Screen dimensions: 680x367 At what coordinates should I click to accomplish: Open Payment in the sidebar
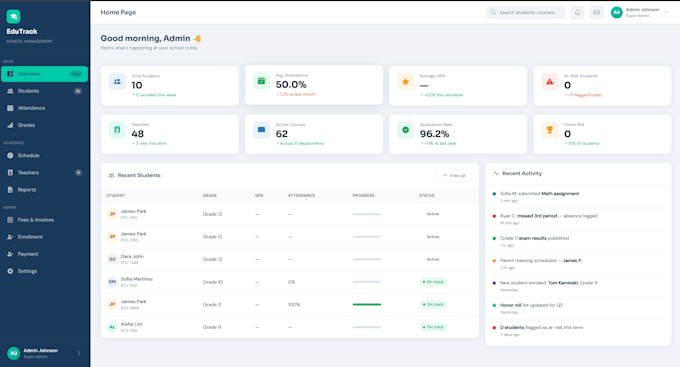(x=44, y=254)
